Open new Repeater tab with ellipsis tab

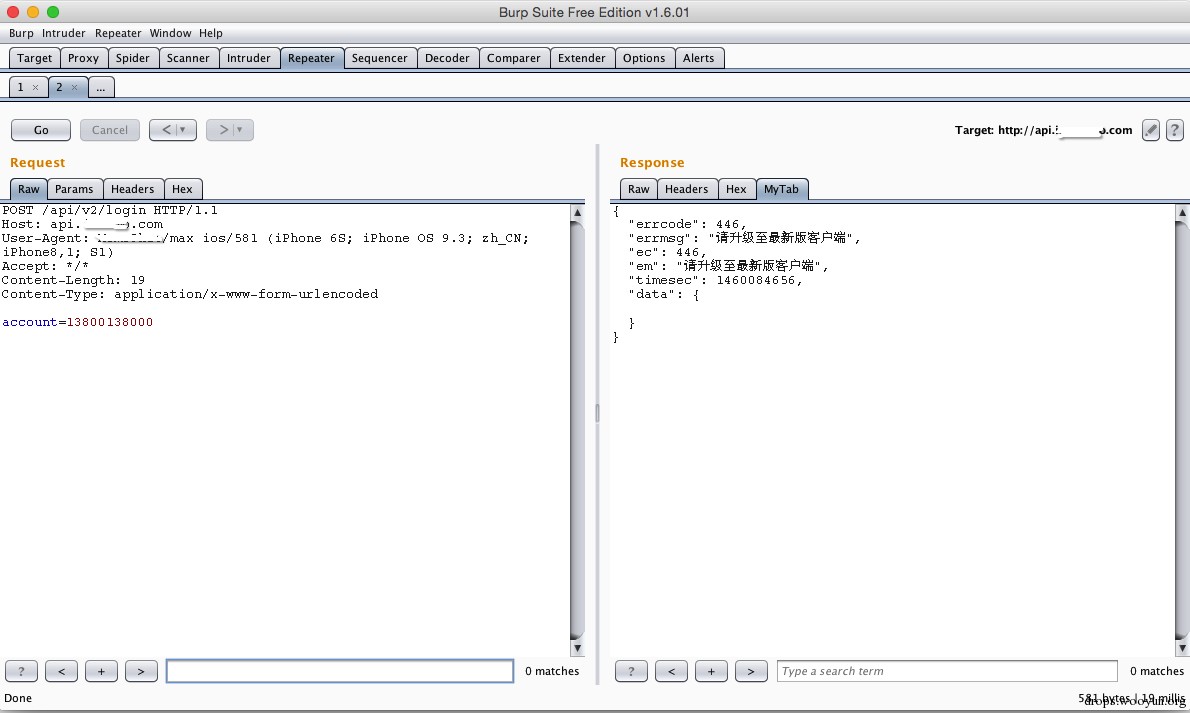[x=101, y=88]
